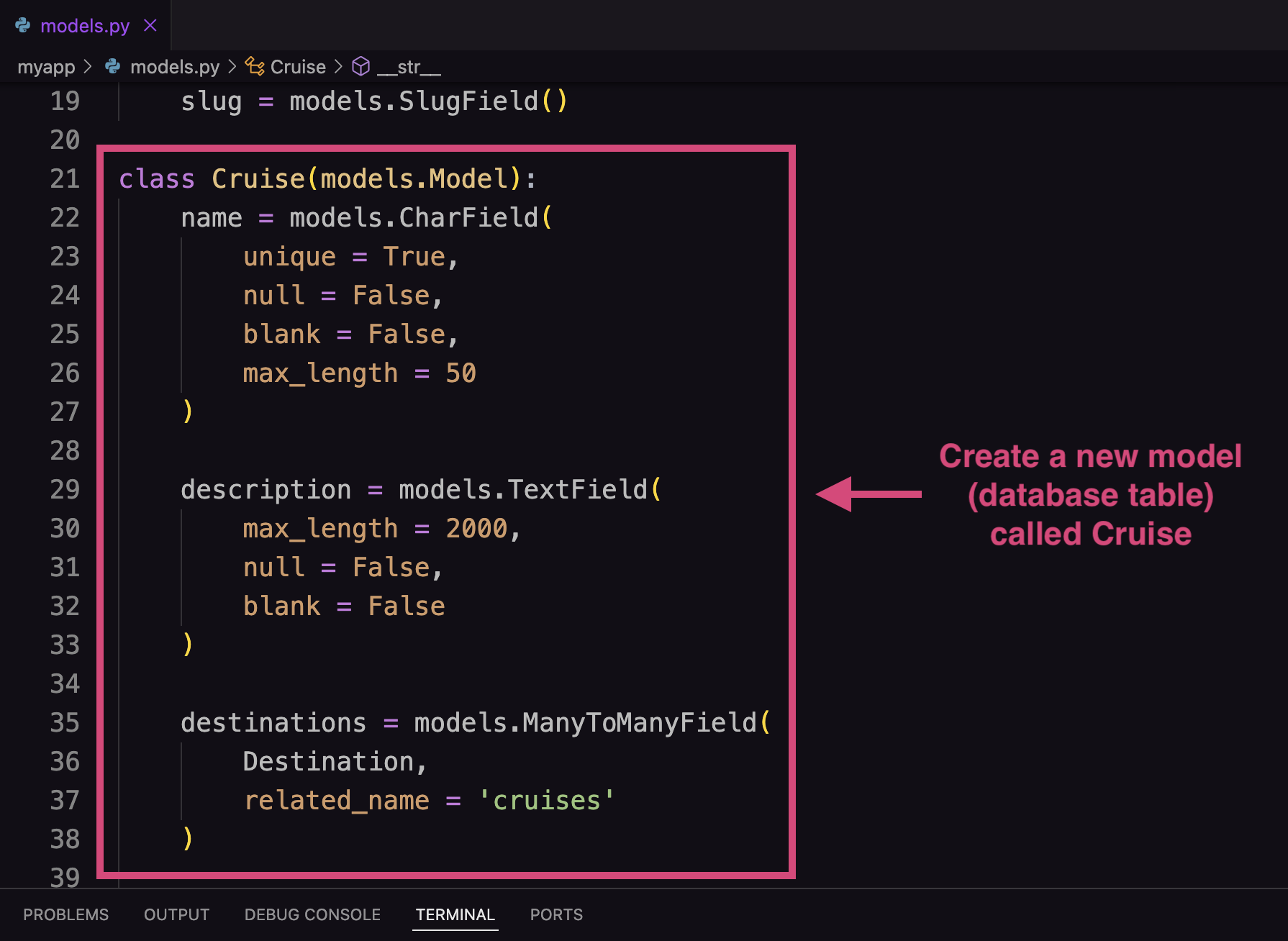The width and height of the screenshot is (1288, 941).
Task: Open the myapp breadcrumb dropdown
Action: click(46, 66)
